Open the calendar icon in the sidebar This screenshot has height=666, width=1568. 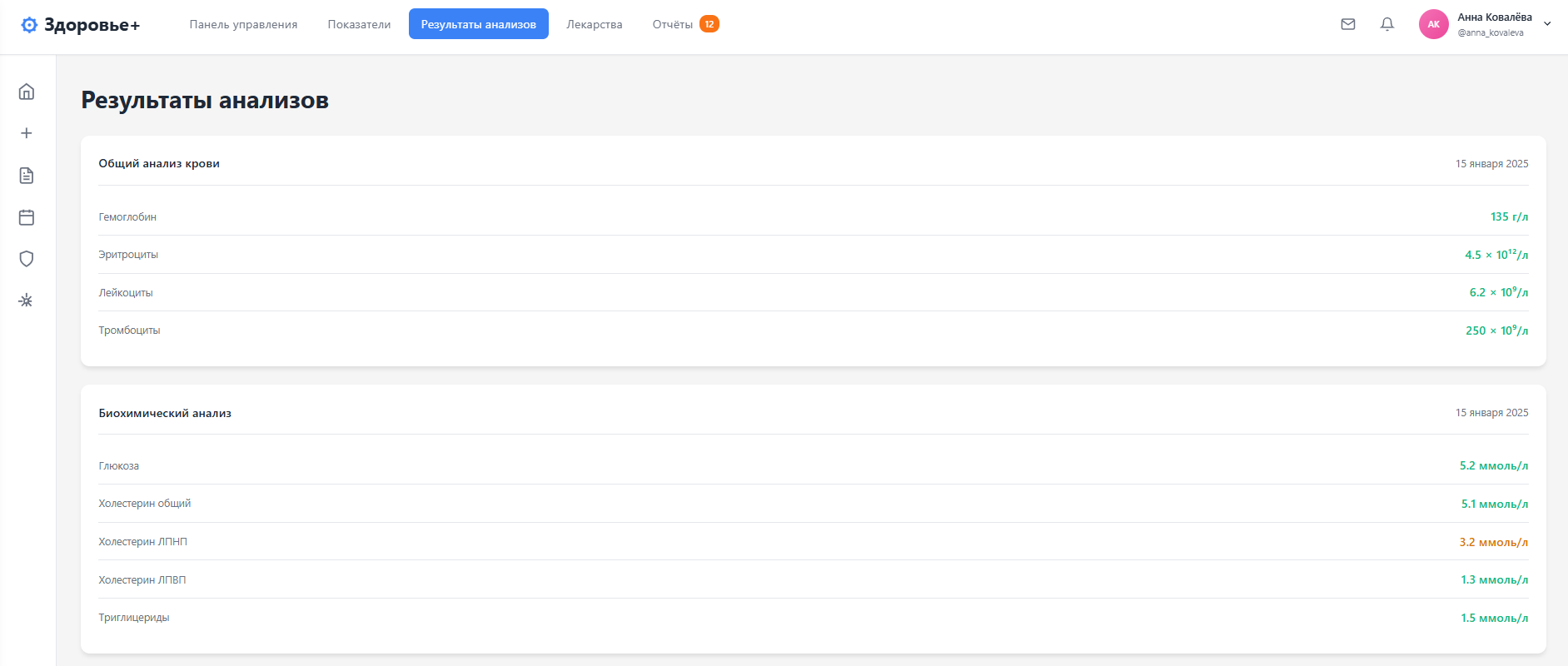pyautogui.click(x=27, y=217)
